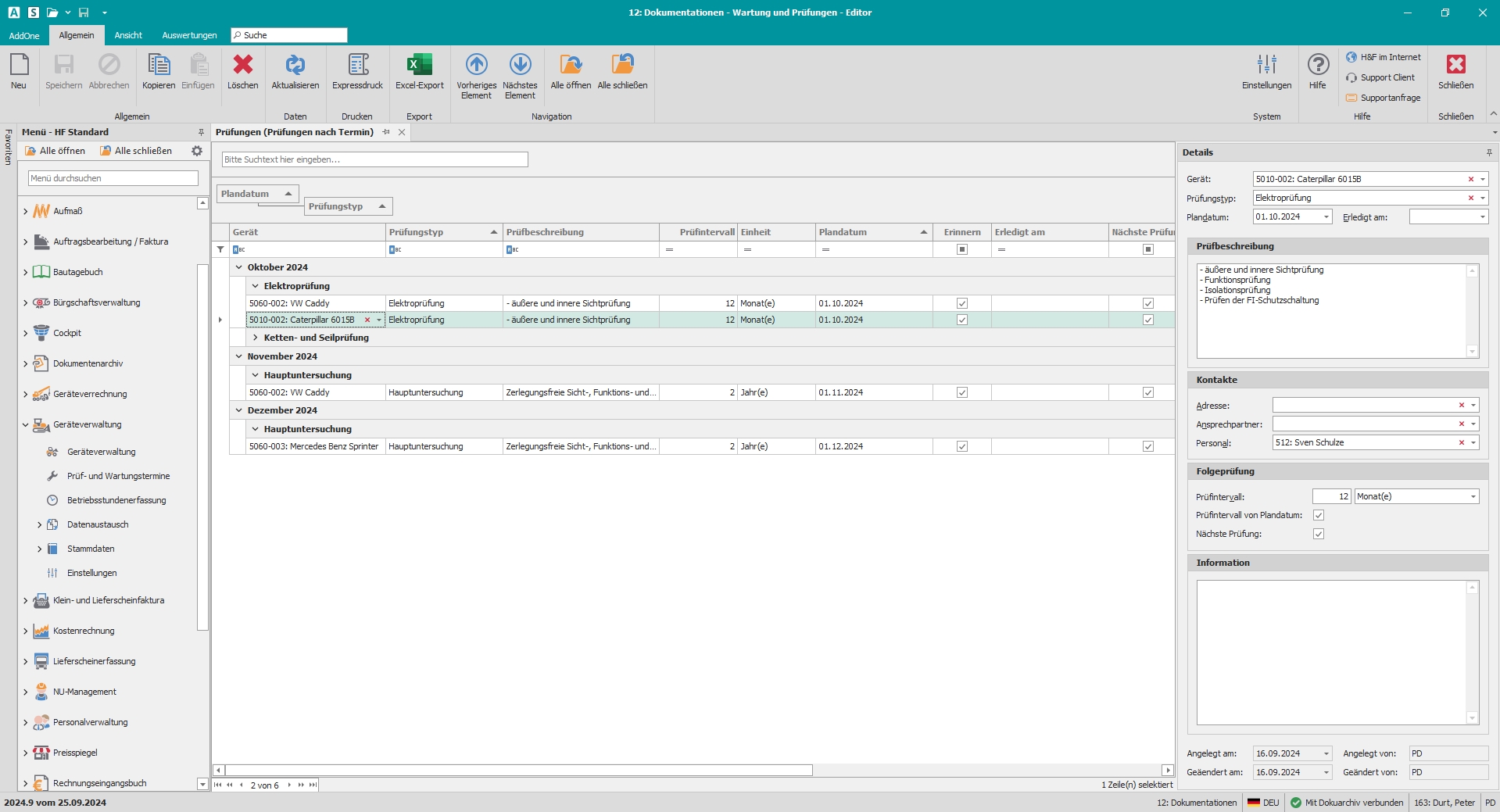Click the Expressdruck print icon
Viewport: 1500px width, 812px height.
pyautogui.click(x=357, y=66)
